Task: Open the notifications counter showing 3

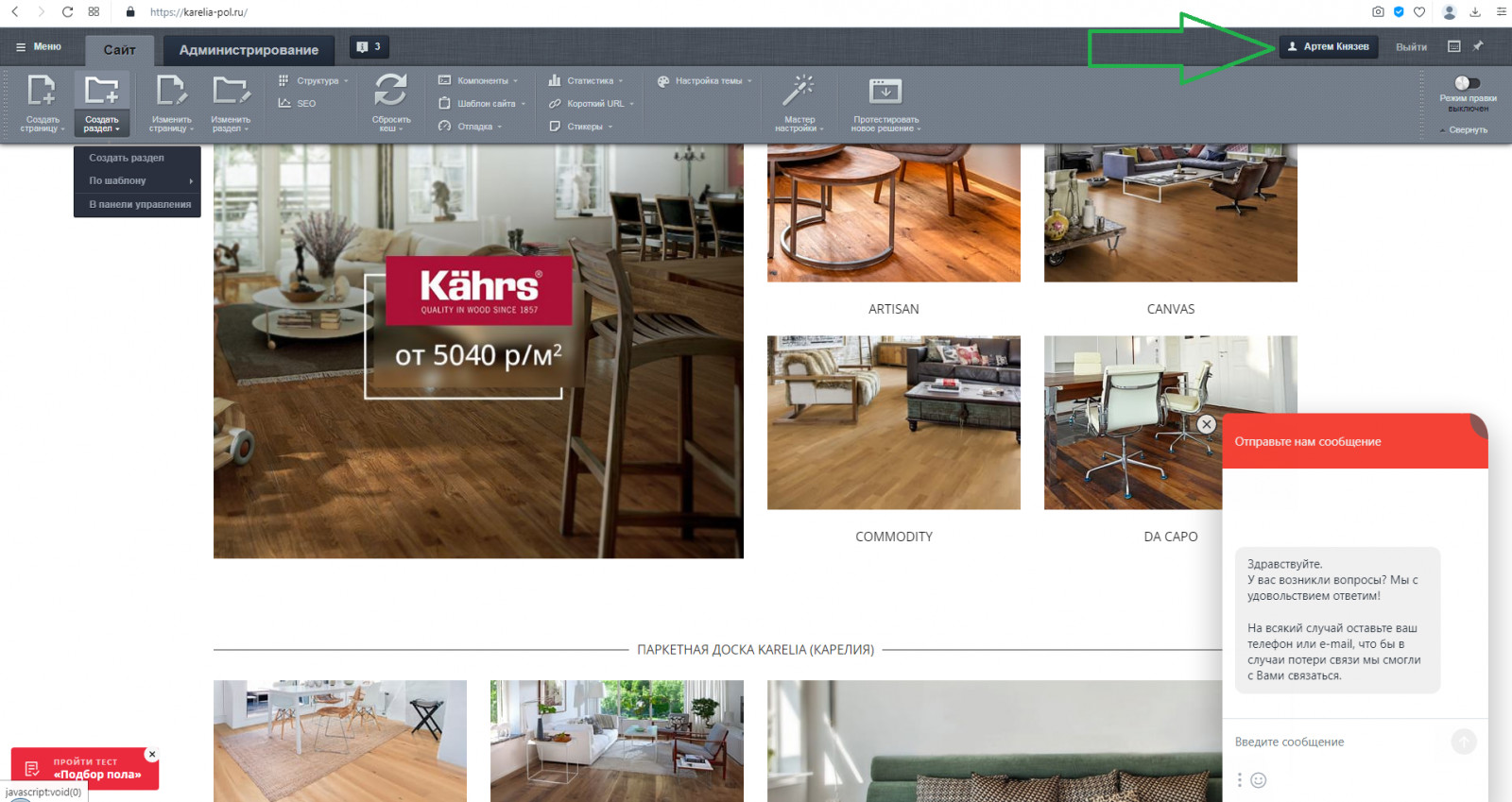Action: pyautogui.click(x=369, y=47)
